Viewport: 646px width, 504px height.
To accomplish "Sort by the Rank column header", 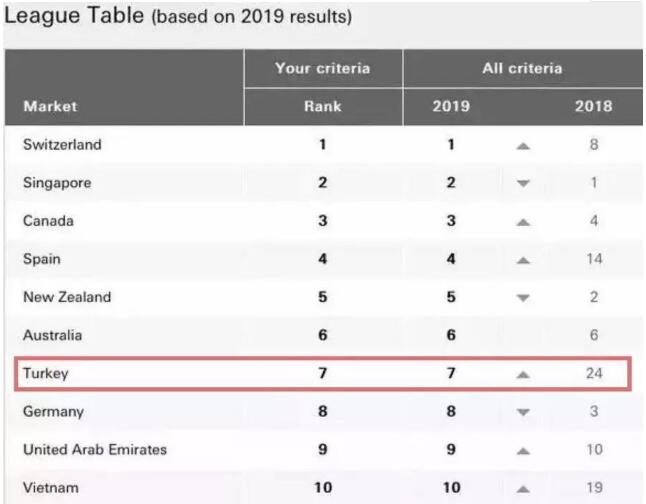I will (322, 106).
